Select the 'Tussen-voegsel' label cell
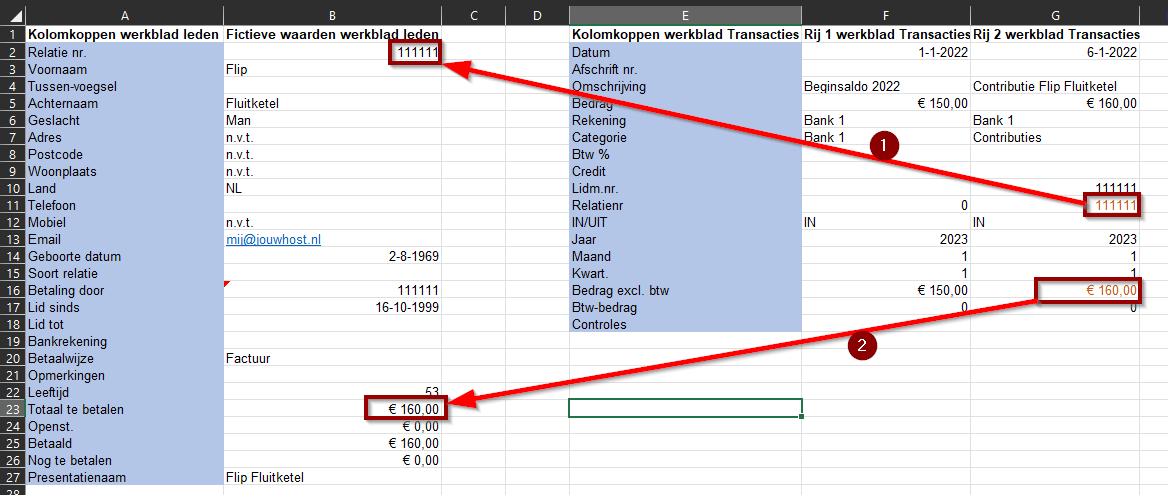 click(124, 86)
